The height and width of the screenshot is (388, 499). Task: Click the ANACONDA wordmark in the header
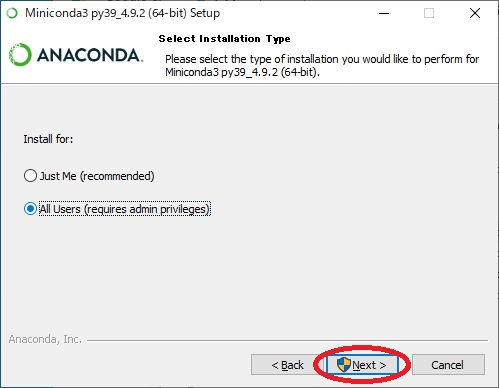point(90,55)
